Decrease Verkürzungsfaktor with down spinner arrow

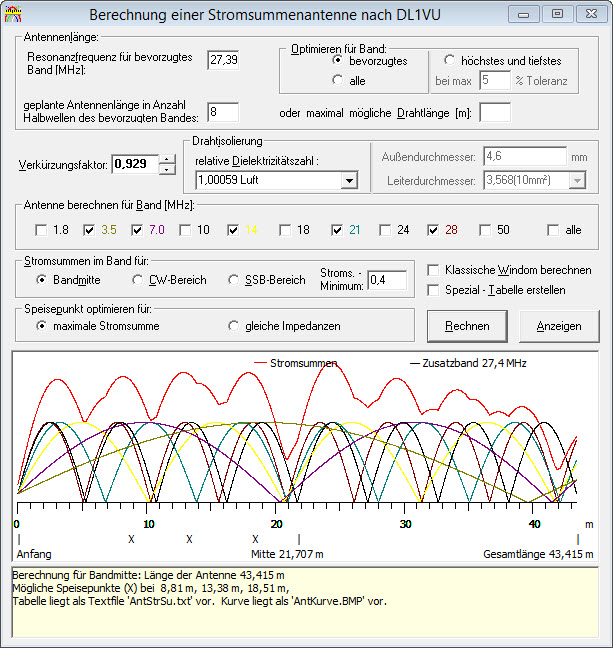[x=167, y=169]
